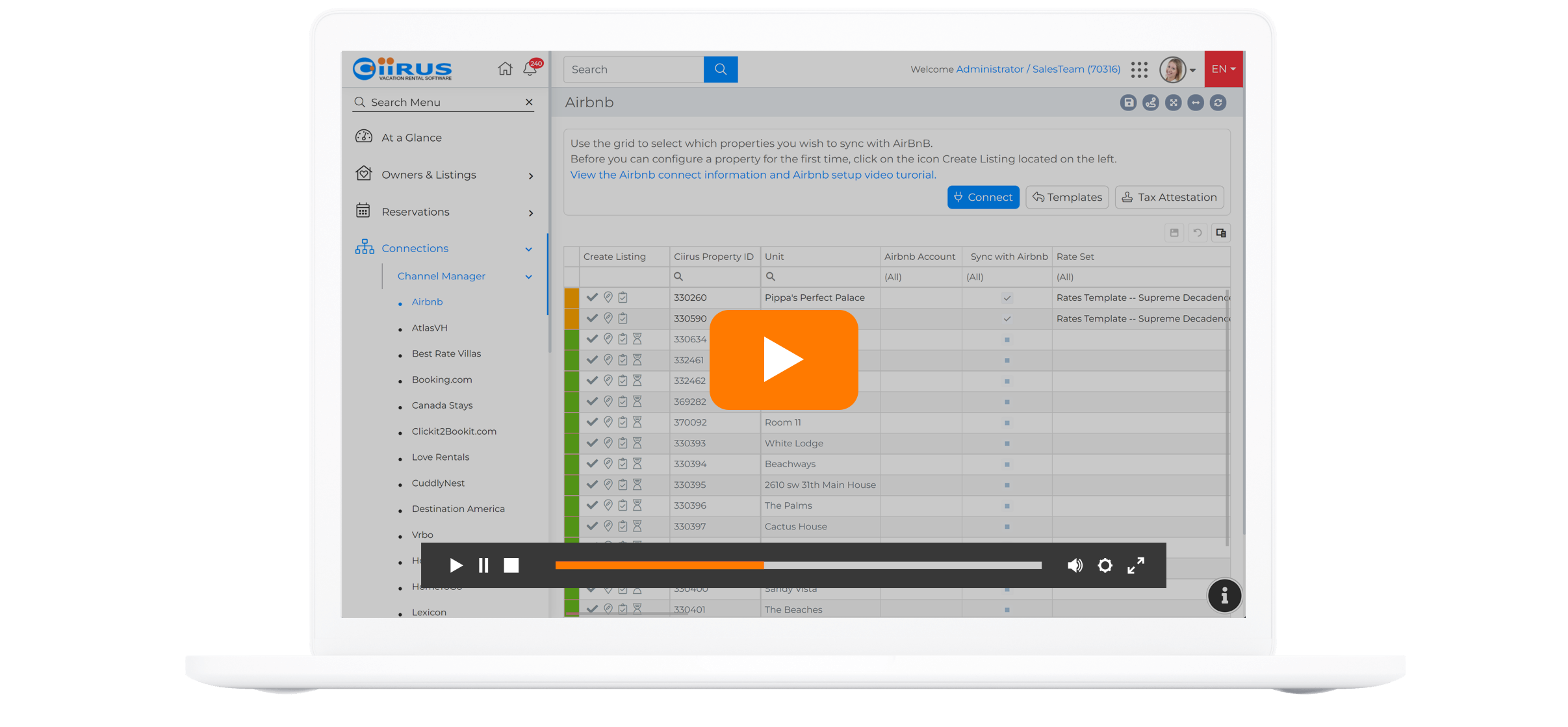Viewport: 1568px width, 727px height.
Task: Click the user avatar picture
Action: tap(1173, 70)
